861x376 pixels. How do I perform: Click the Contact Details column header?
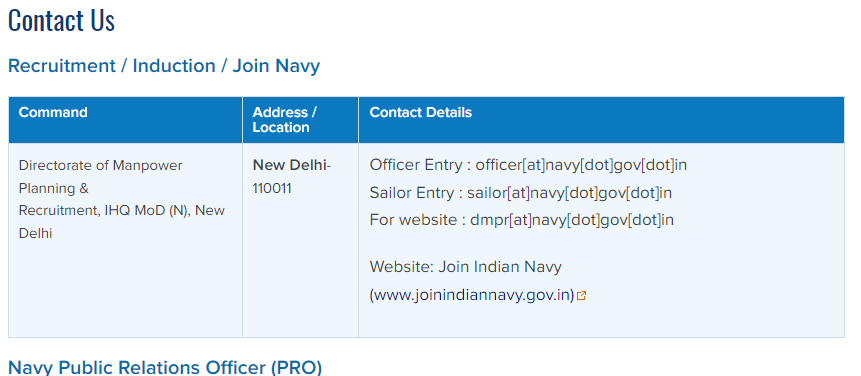tap(421, 112)
